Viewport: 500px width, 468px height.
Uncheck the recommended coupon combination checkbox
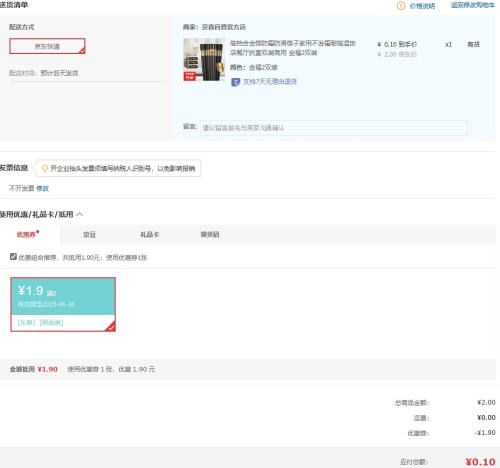pos(13,256)
